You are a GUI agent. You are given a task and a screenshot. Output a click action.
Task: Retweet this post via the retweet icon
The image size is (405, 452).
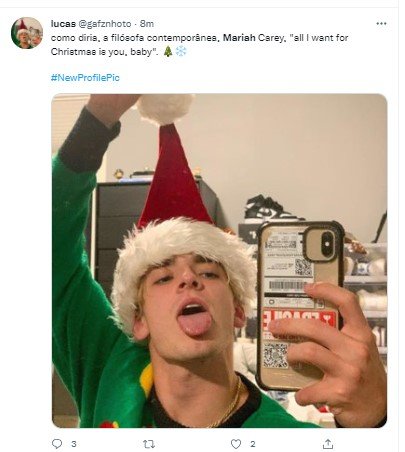149,444
